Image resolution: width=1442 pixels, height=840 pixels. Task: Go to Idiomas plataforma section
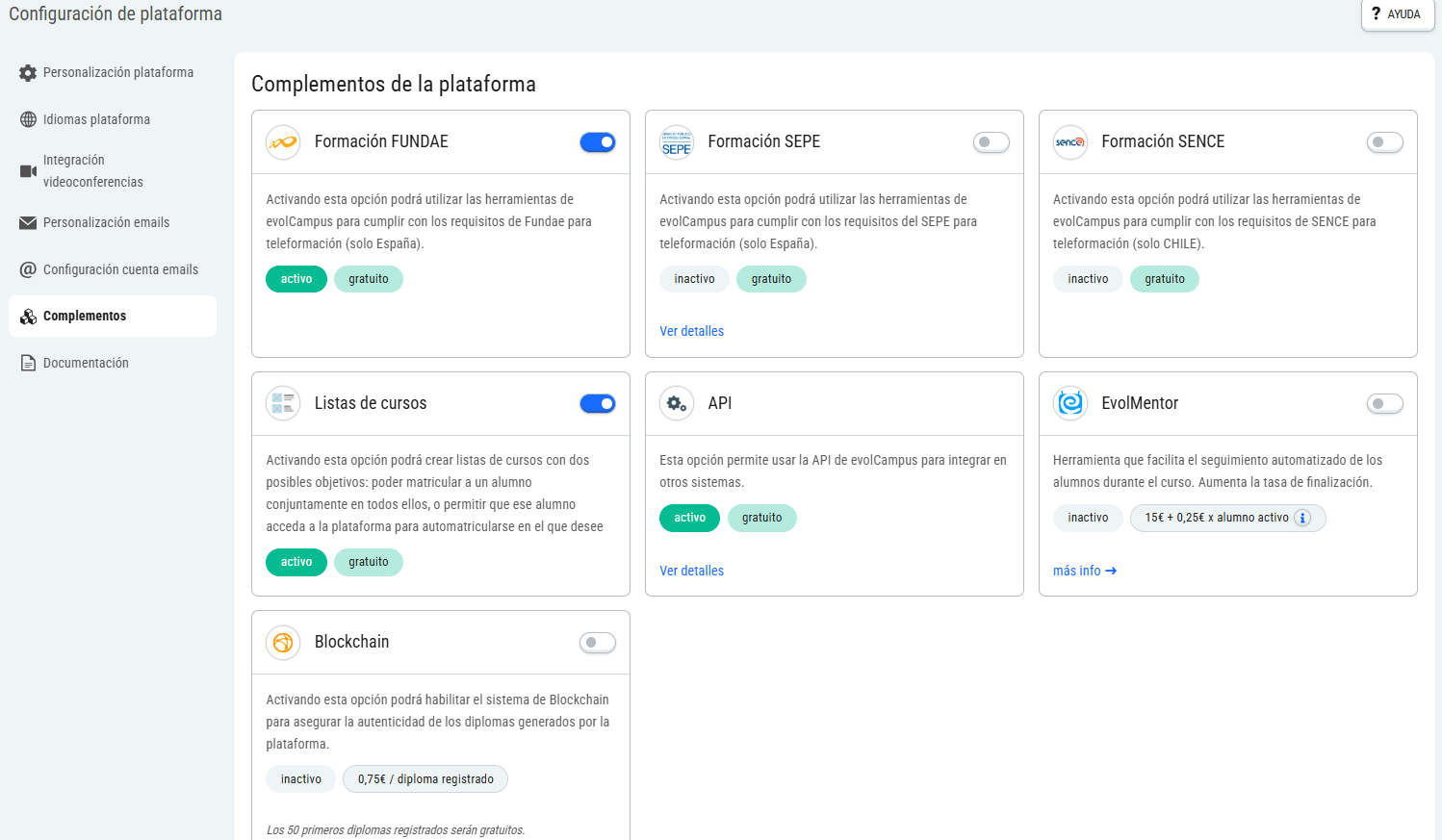coord(113,119)
